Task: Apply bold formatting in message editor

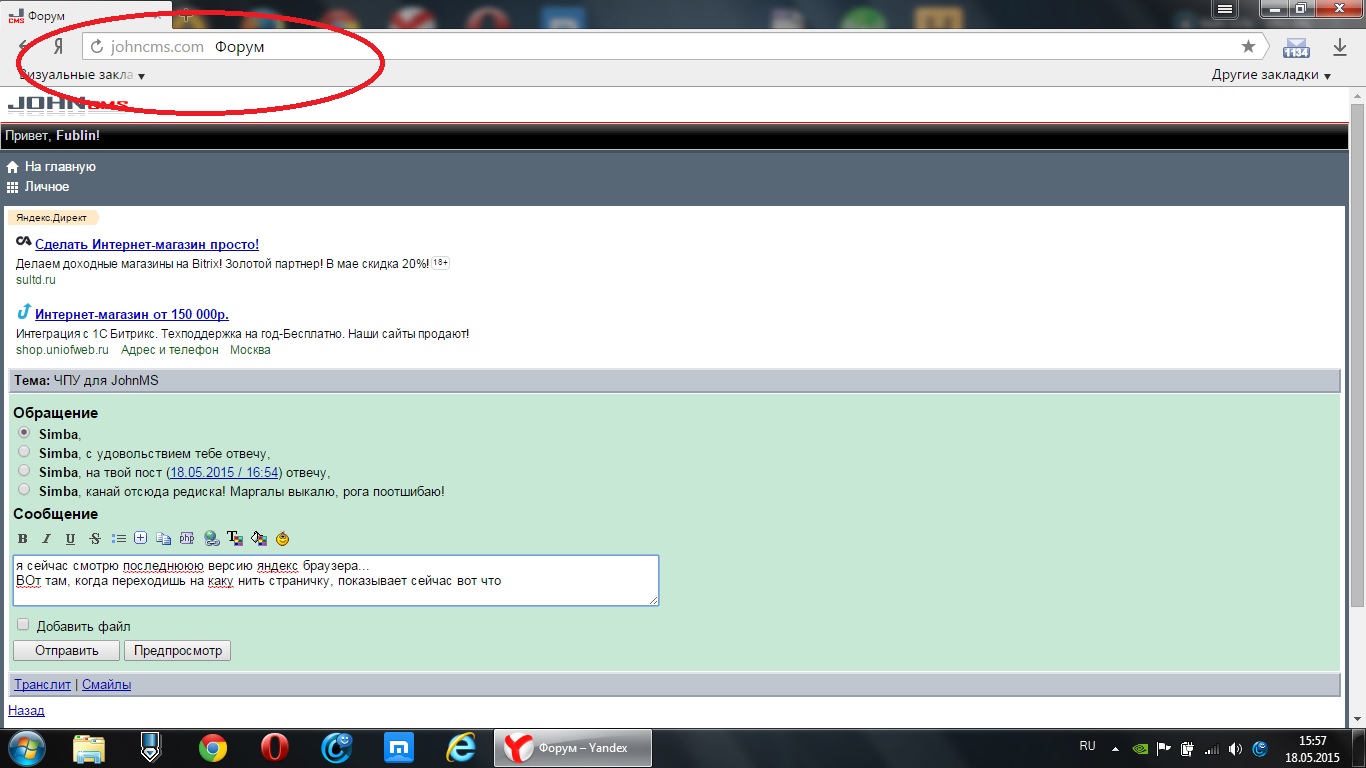Action: [23, 539]
